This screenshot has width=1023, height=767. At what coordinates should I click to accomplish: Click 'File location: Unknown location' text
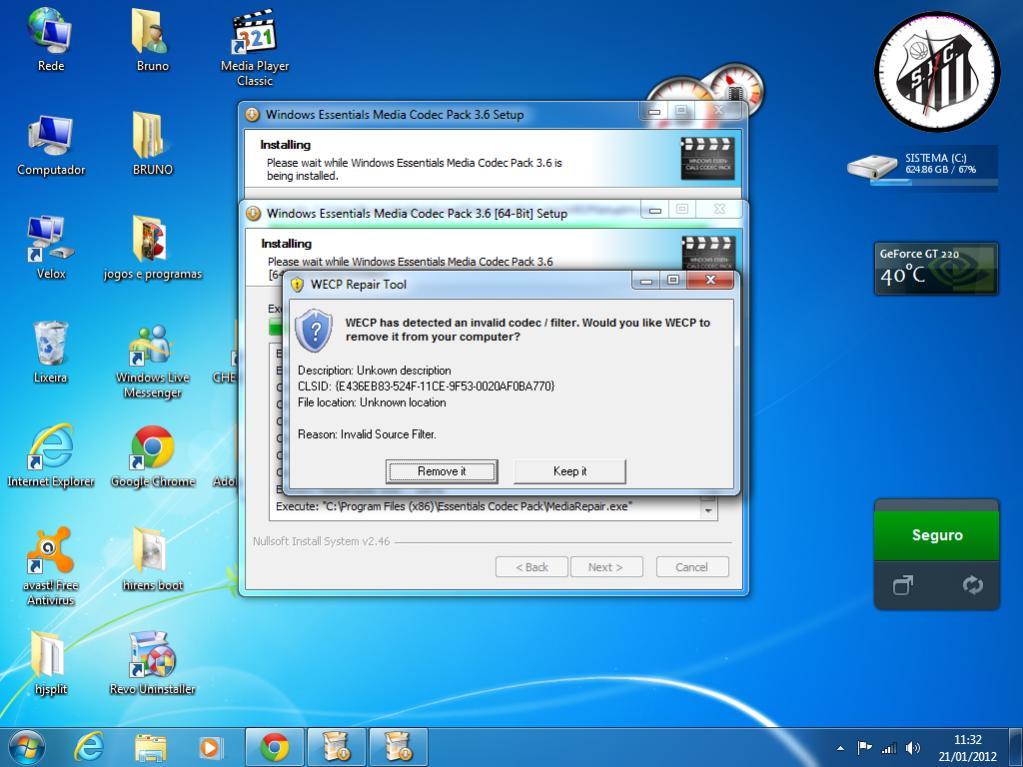click(372, 402)
